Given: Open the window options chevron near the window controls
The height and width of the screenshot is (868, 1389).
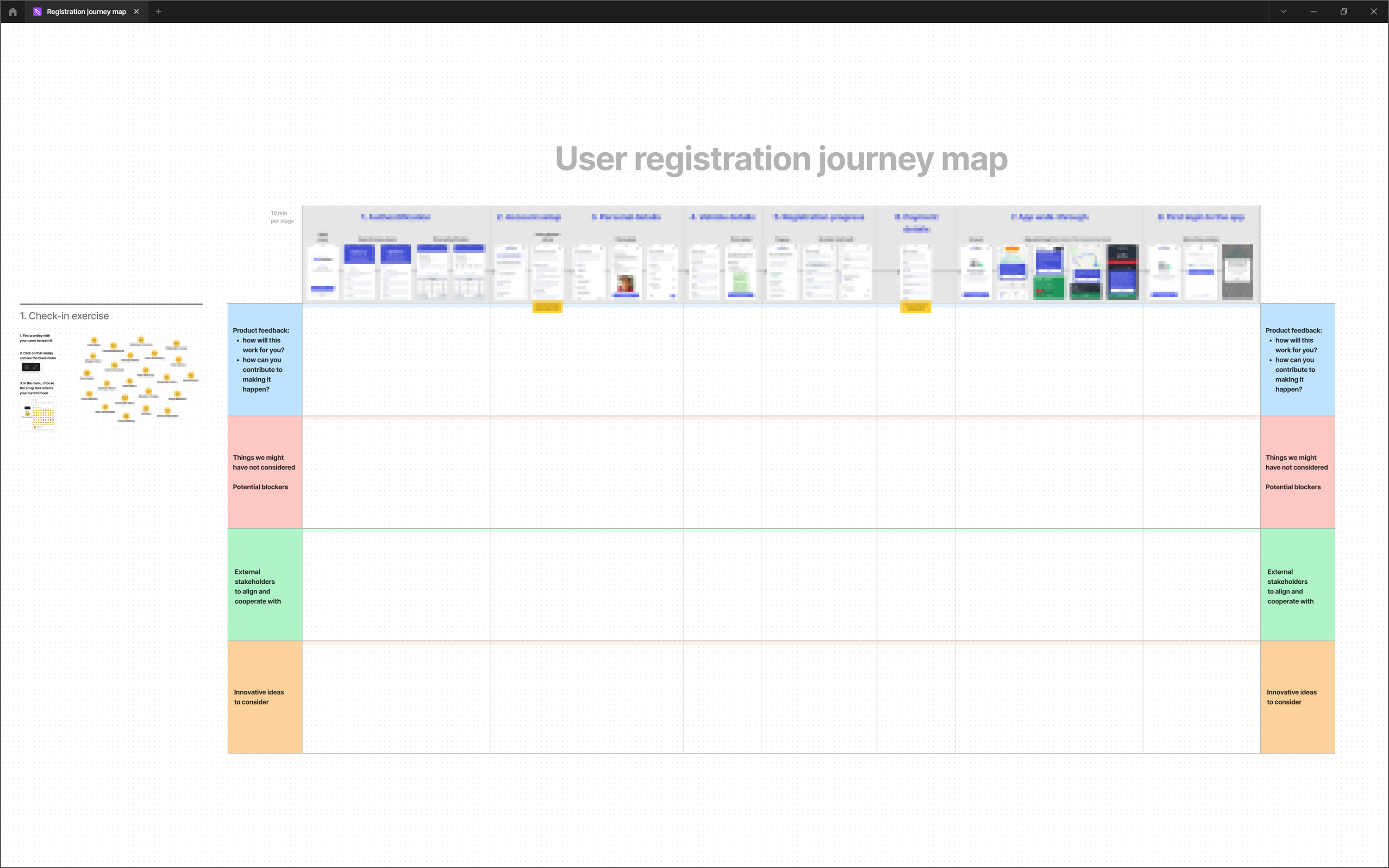Looking at the screenshot, I should [1284, 12].
